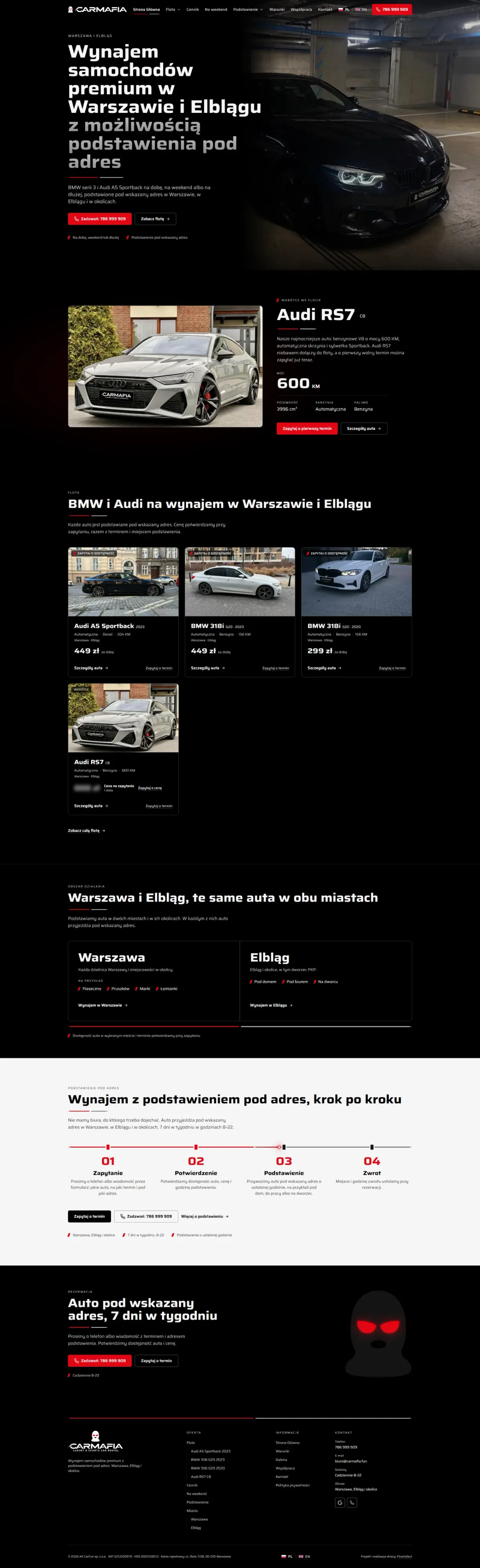This screenshot has width=480, height=1568.
Task: Open the Więcej o podstawieniu link
Action: point(205,1216)
